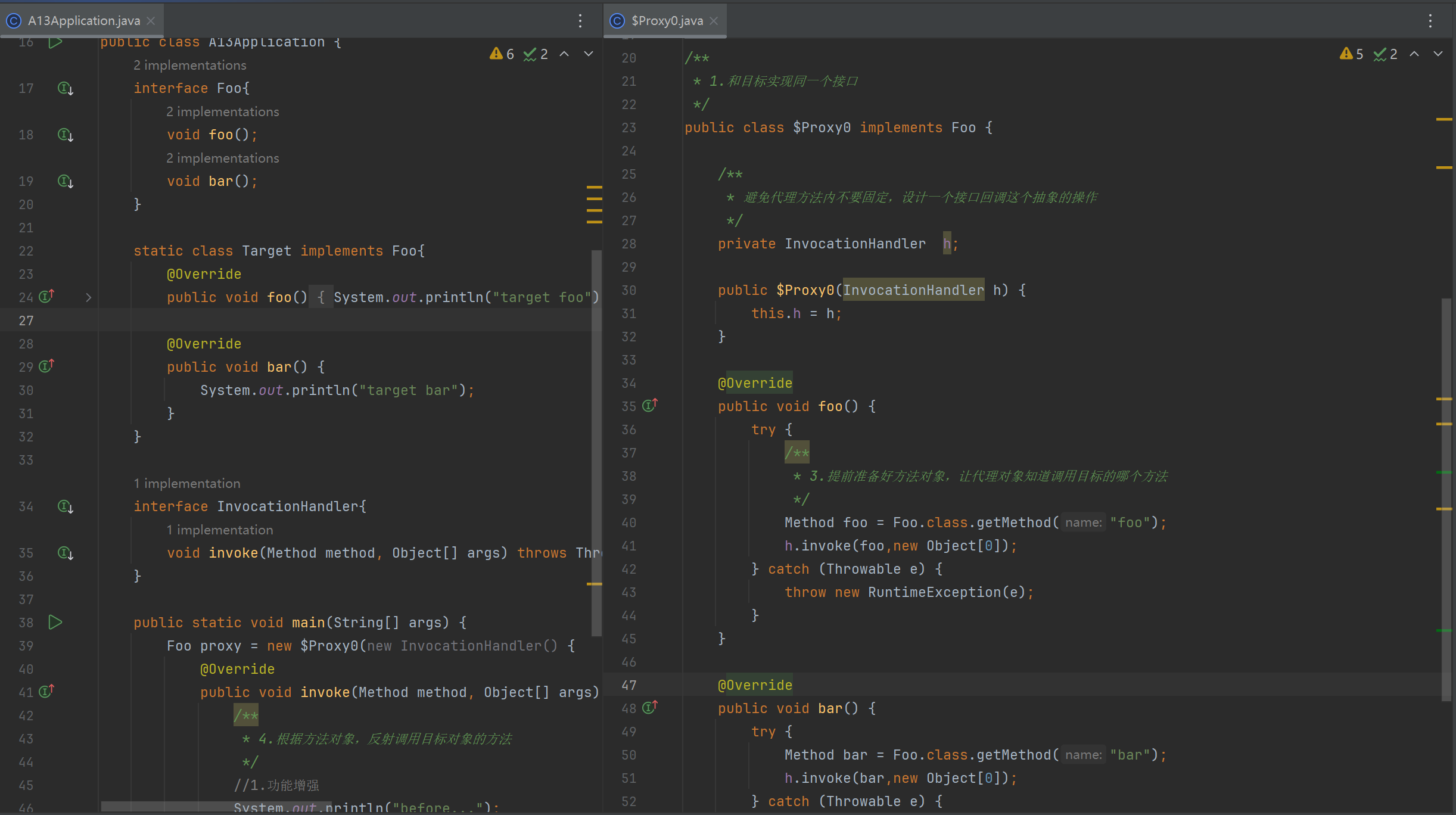Screen dimensions: 1456x815
Task: Click implements gutter icon on line 41 invoke
Action: pos(46,691)
